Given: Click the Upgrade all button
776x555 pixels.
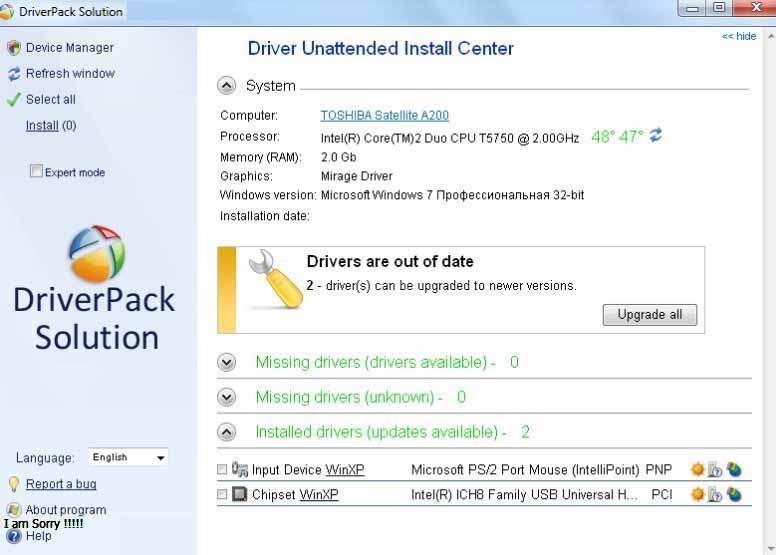Looking at the screenshot, I should 649,315.
